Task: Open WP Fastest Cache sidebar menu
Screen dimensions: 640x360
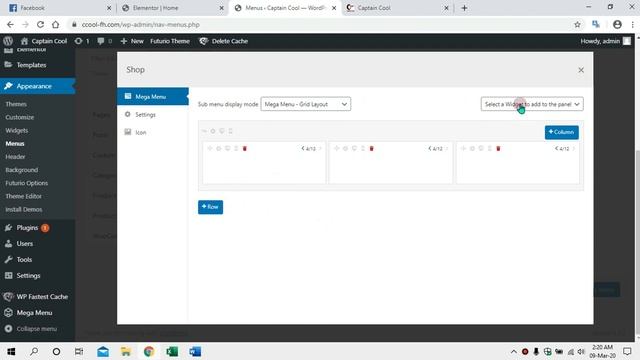Action: [38, 297]
